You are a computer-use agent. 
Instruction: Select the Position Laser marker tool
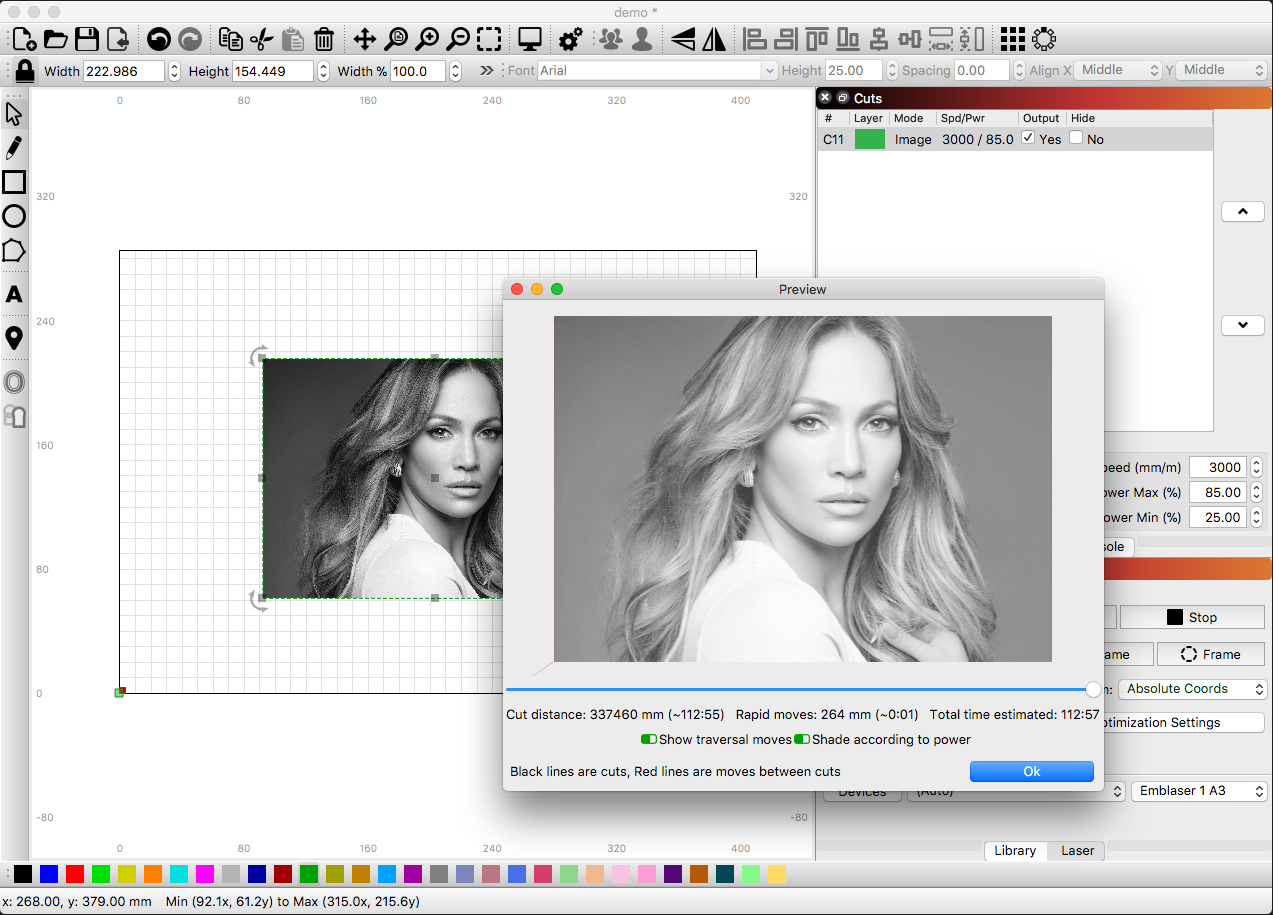(14, 338)
